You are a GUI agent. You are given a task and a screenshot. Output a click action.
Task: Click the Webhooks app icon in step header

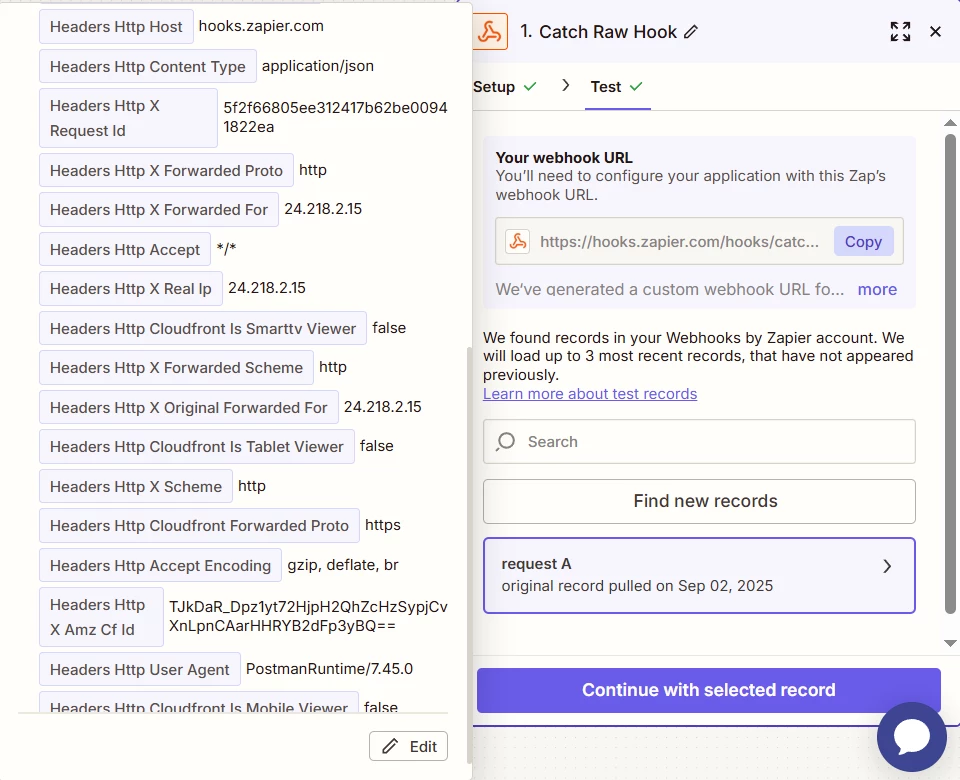490,32
